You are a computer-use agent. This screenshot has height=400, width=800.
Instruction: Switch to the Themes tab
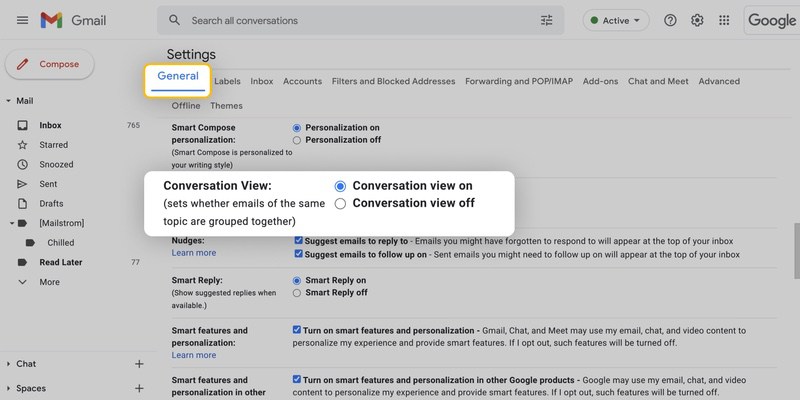point(226,106)
